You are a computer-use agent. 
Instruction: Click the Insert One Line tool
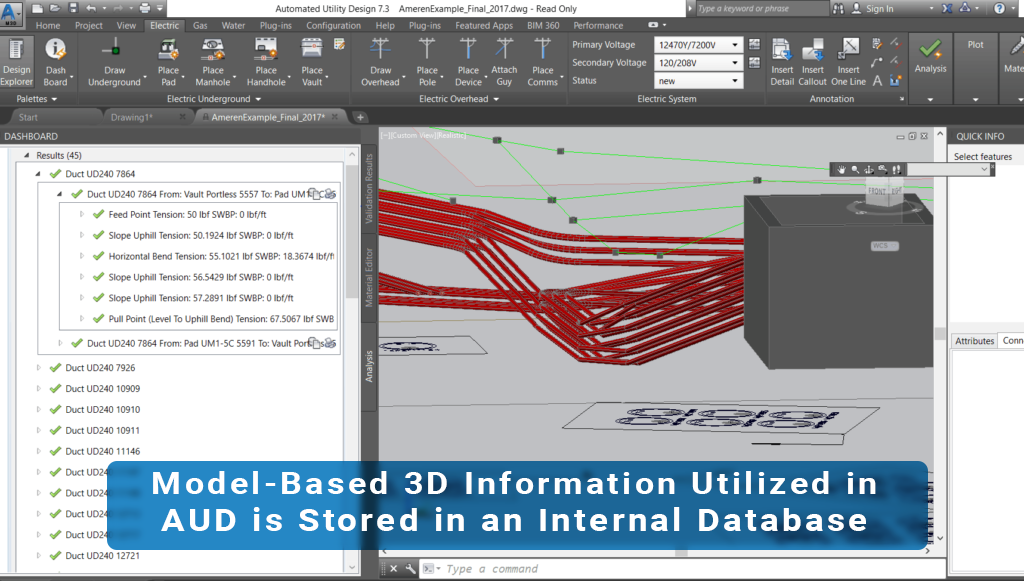(848, 63)
